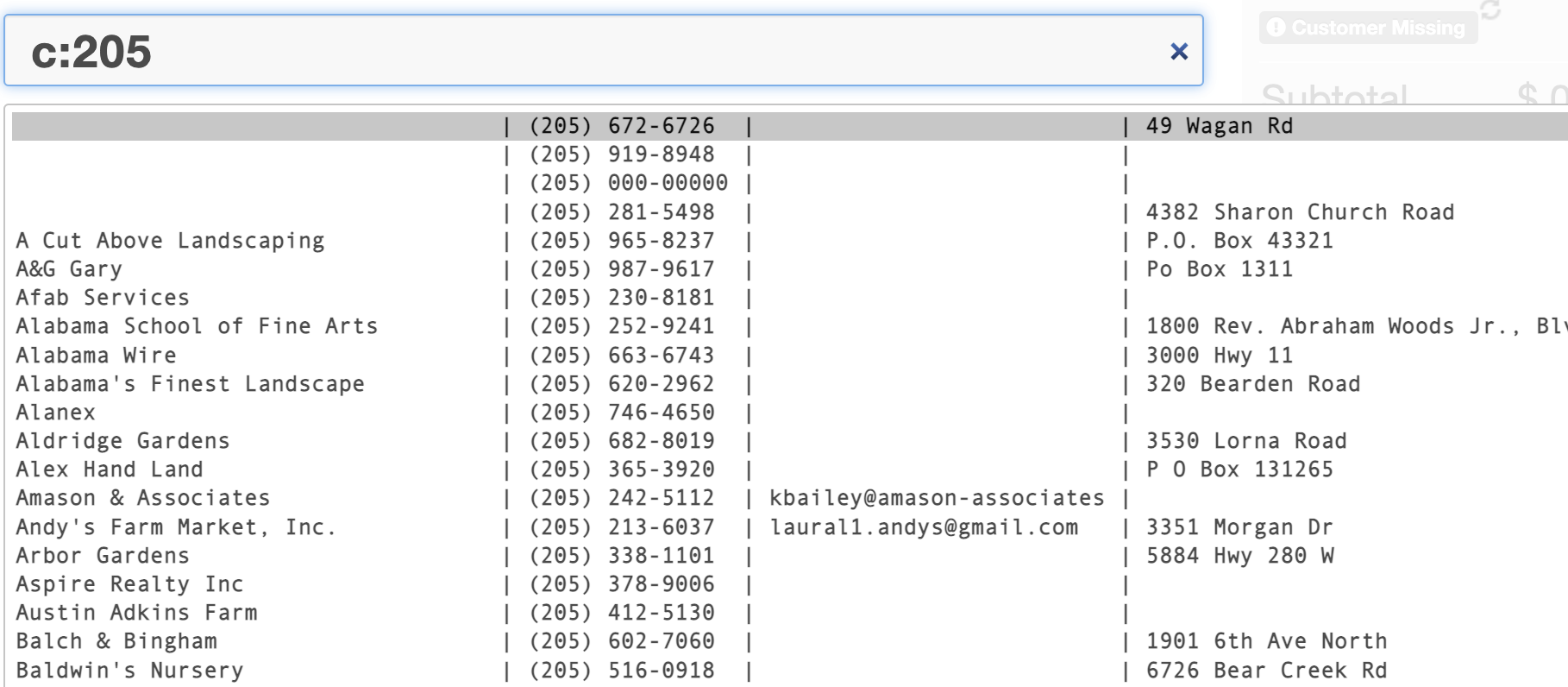Image resolution: width=1568 pixels, height=687 pixels.
Task: Clear the search field with X icon
Action: 1178,52
